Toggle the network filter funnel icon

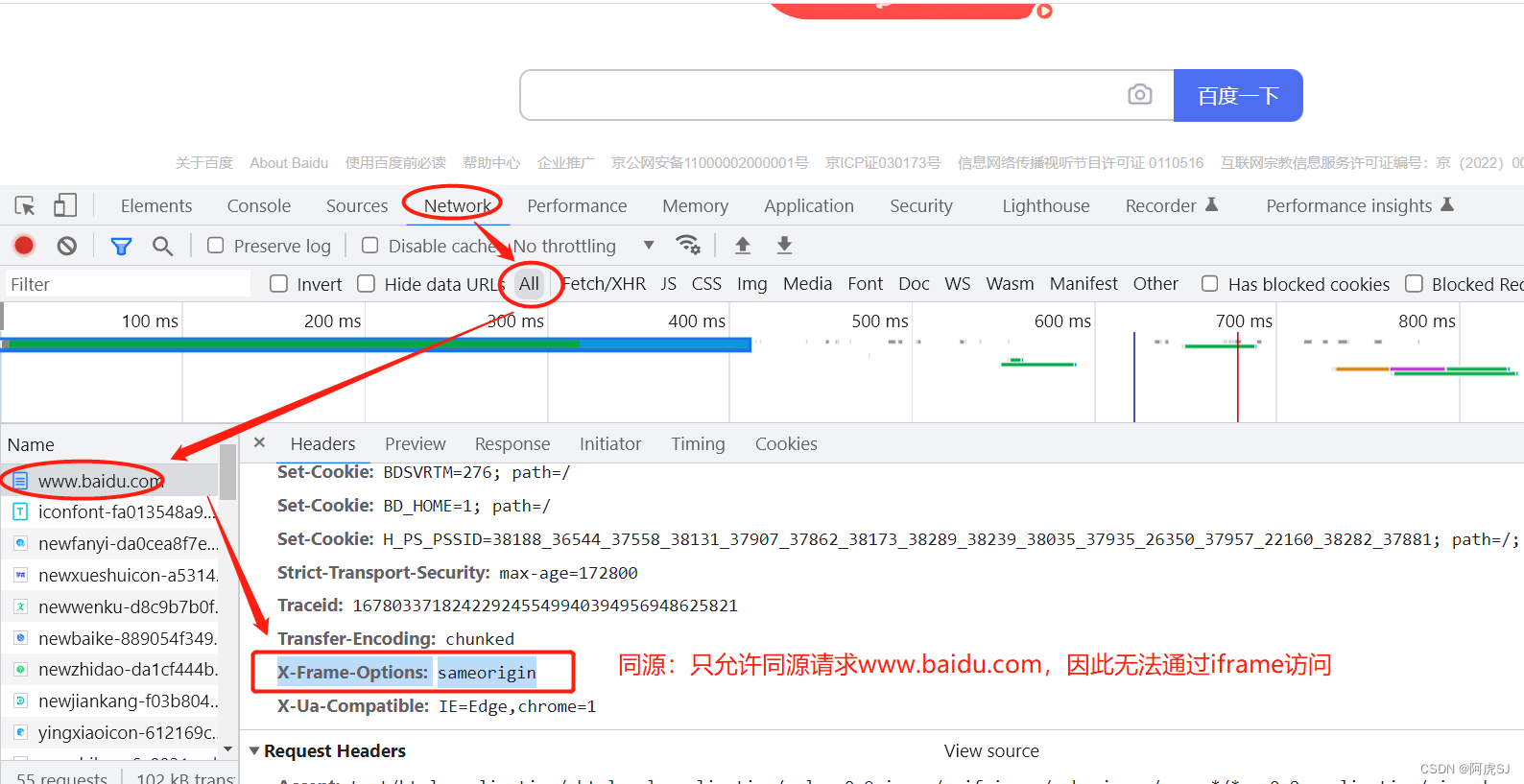click(121, 247)
